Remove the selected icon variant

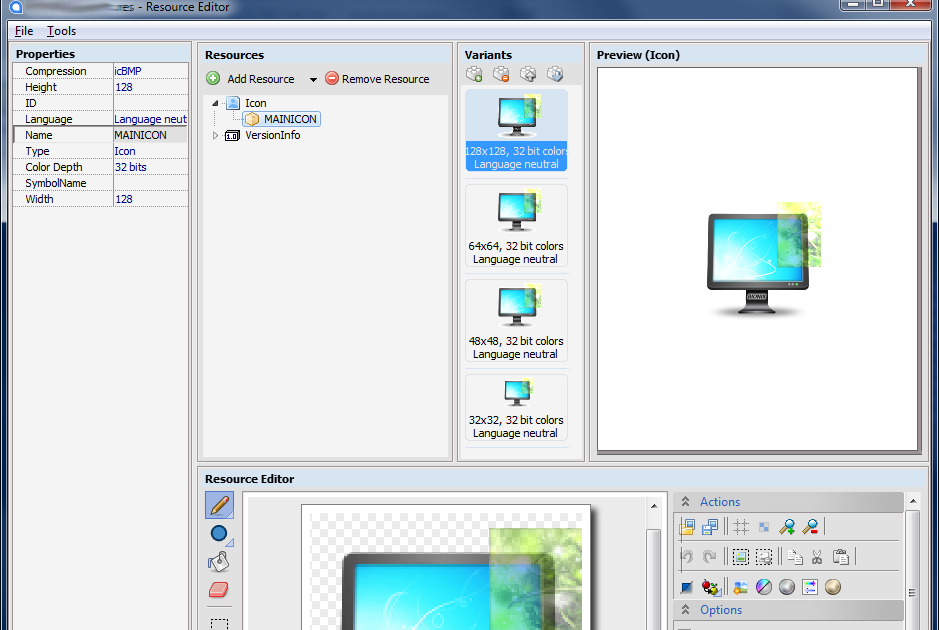[501, 73]
